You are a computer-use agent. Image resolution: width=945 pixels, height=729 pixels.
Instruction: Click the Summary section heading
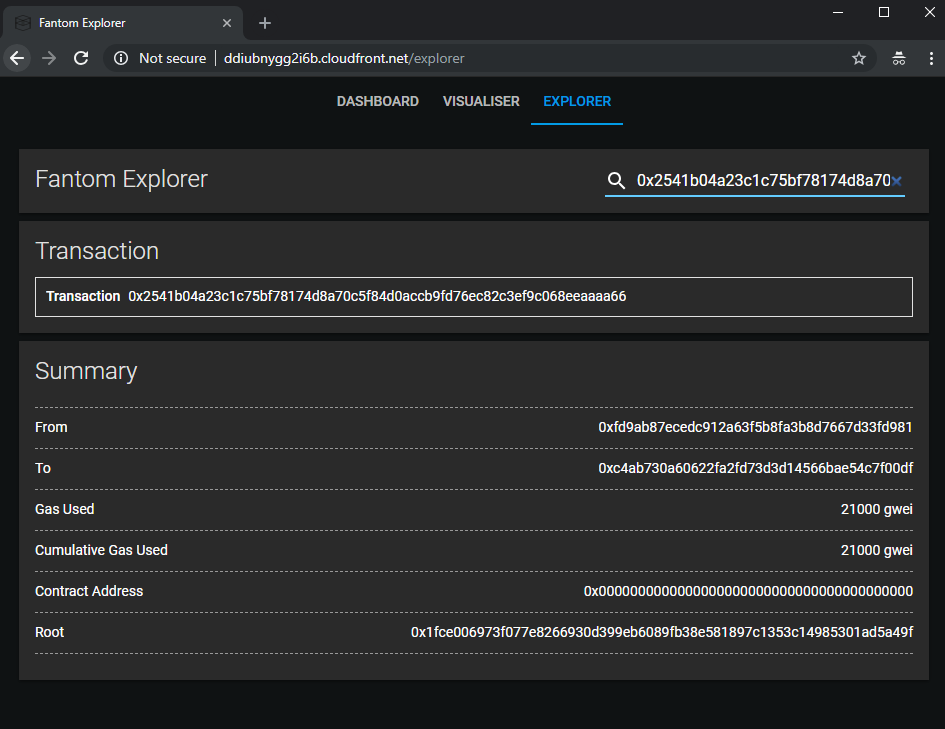[86, 371]
